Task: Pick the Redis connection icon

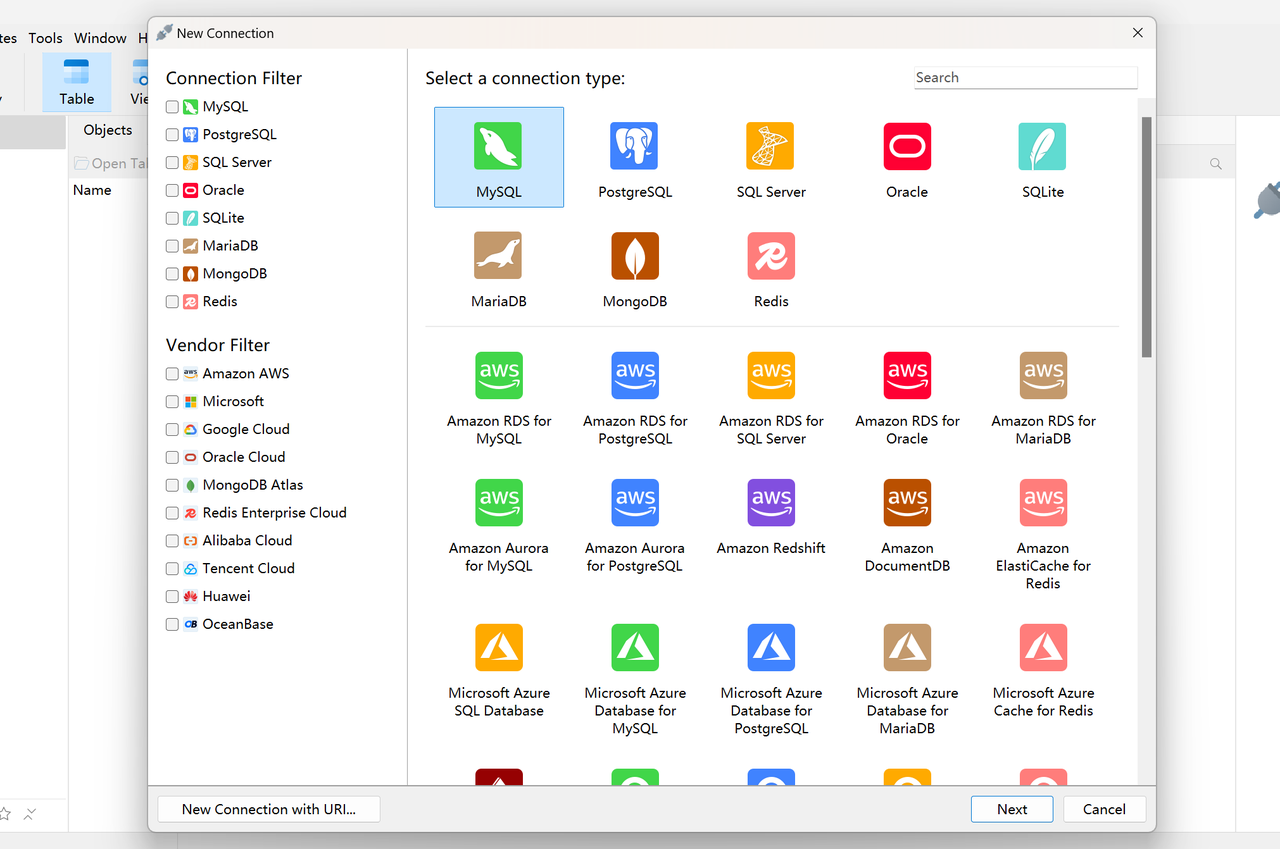Action: click(x=770, y=256)
